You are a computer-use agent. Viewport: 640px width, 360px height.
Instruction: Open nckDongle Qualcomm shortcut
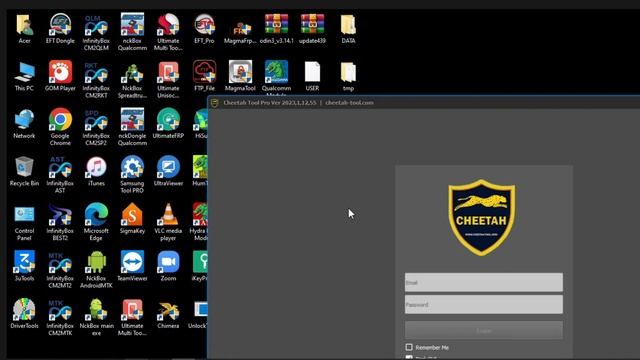(x=132, y=120)
